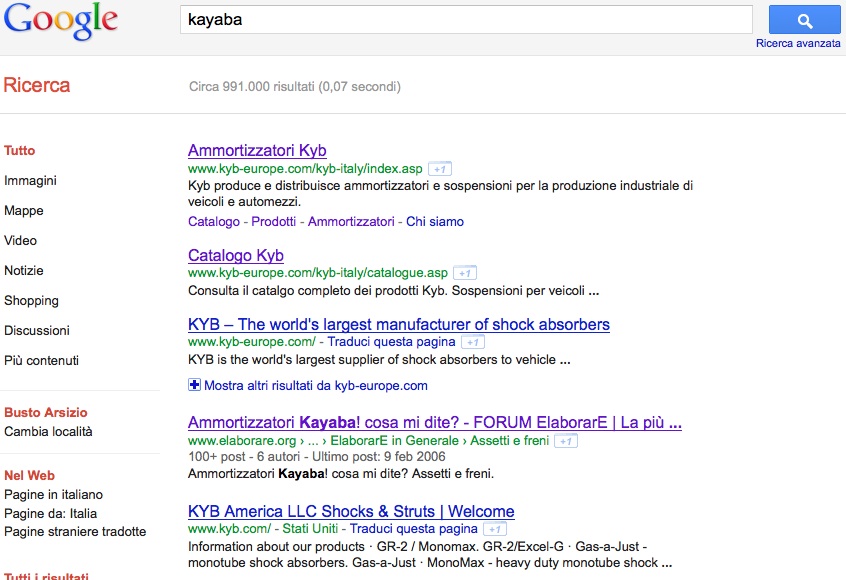Viewport: 846px width, 580px height.
Task: Switch to Discussioni results
Action: tap(37, 330)
